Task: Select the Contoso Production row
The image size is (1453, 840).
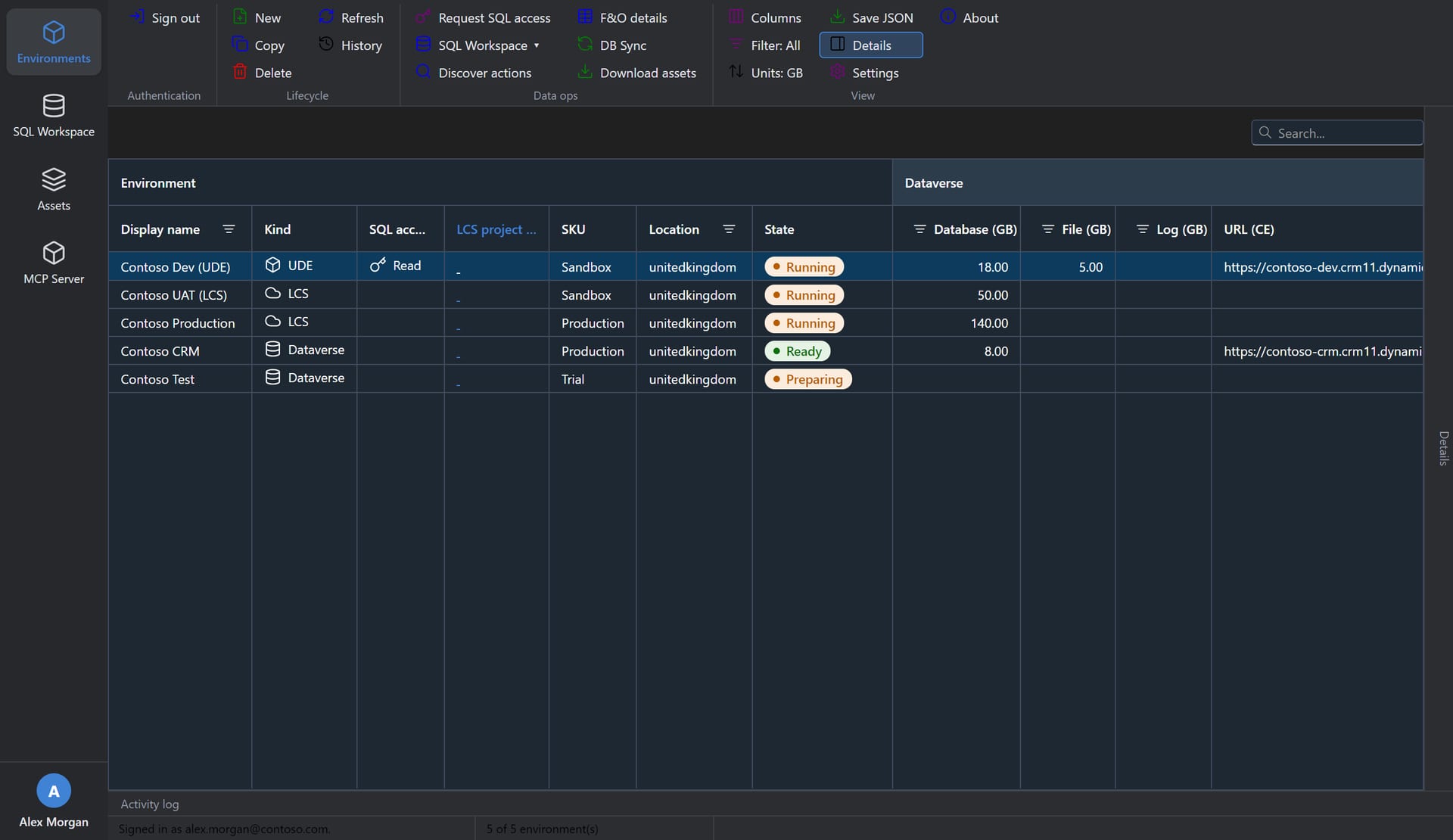Action: point(766,322)
